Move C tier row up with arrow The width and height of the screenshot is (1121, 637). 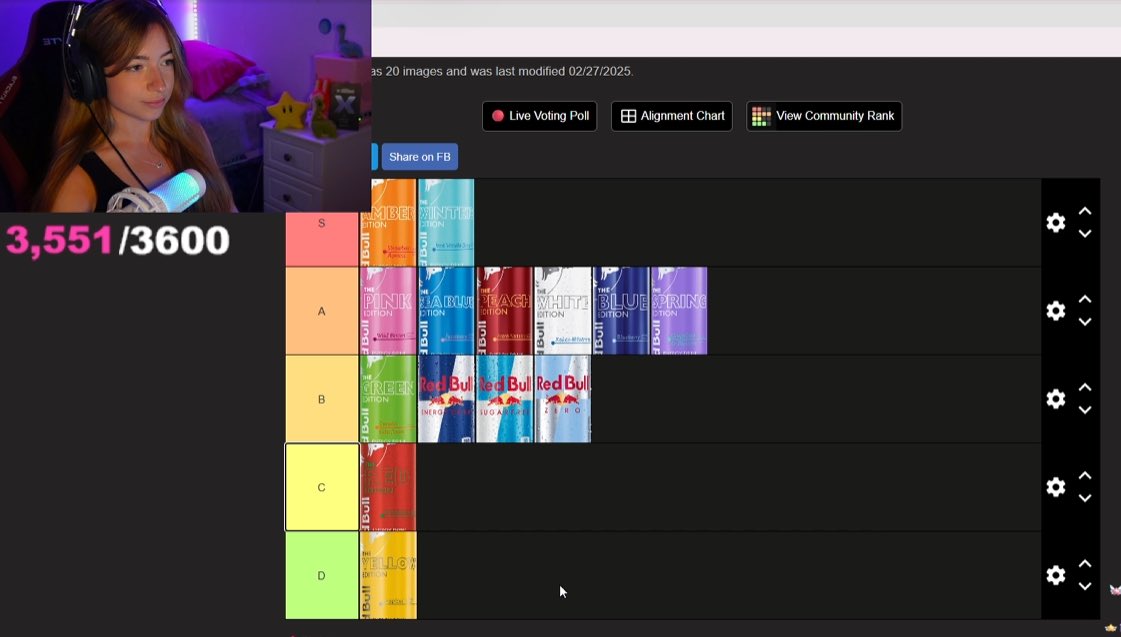click(1085, 475)
